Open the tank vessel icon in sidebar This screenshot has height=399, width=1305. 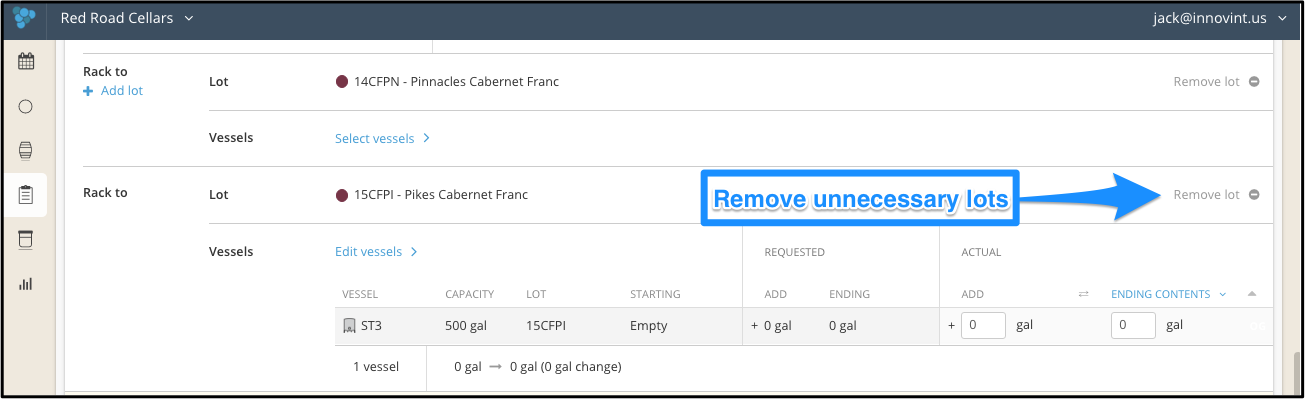[x=26, y=240]
